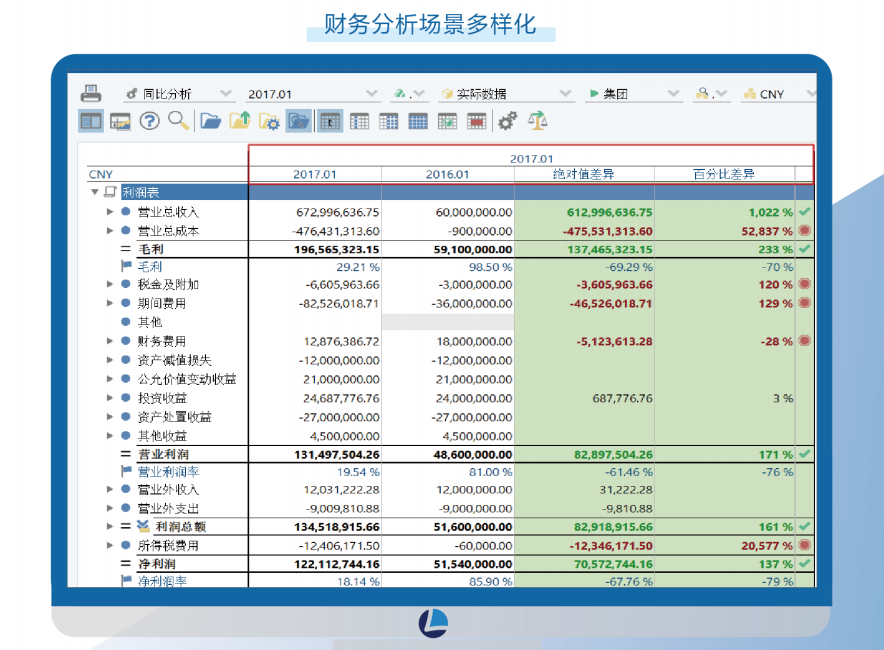Click the folder with up arrow icon
The height and width of the screenshot is (650, 884).
click(x=240, y=121)
